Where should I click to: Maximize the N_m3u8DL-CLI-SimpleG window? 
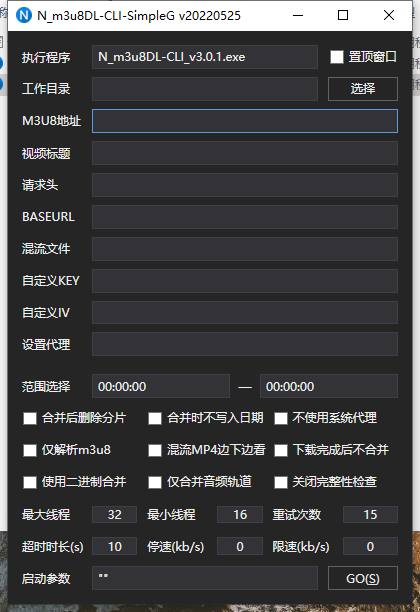[343, 16]
